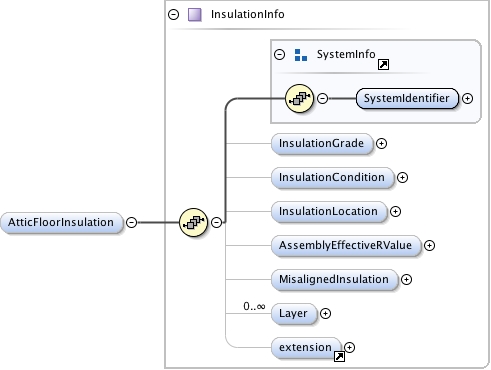Expand the SystemIdentifier element
The image size is (491, 370).
coord(468,99)
